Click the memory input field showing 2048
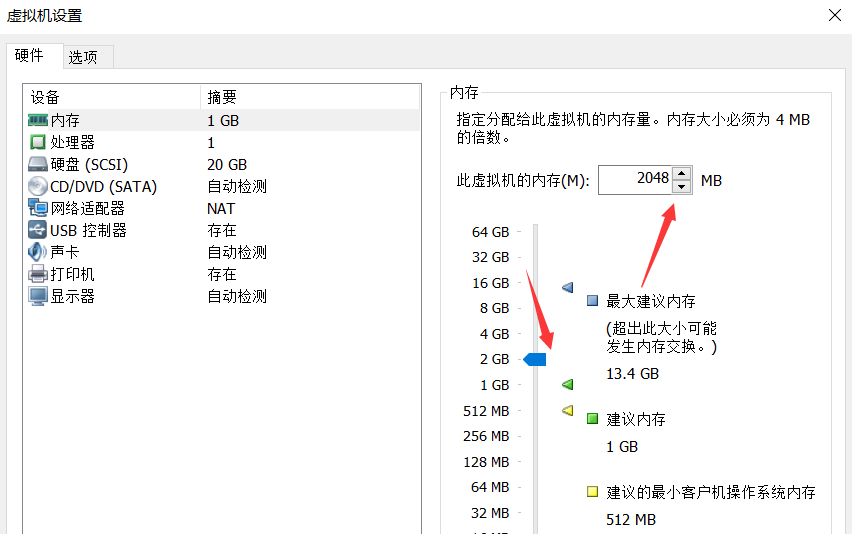Image resolution: width=852 pixels, height=534 pixels. [635, 179]
